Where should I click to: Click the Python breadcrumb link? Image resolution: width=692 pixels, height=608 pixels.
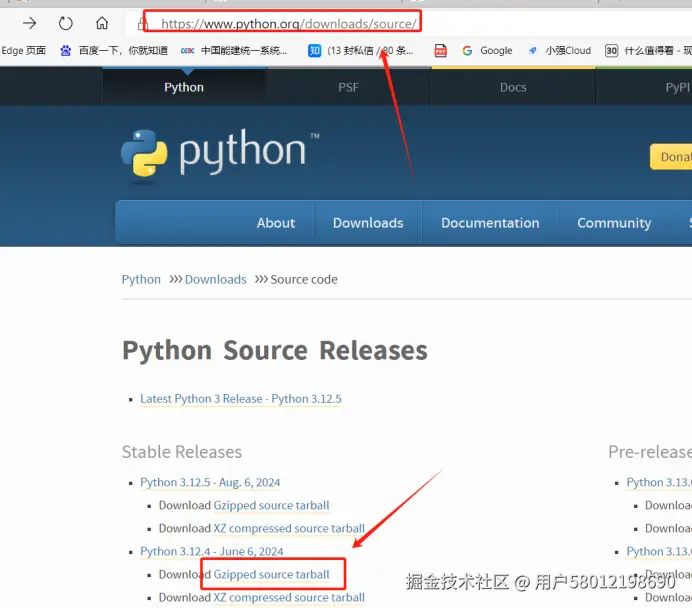(x=141, y=279)
